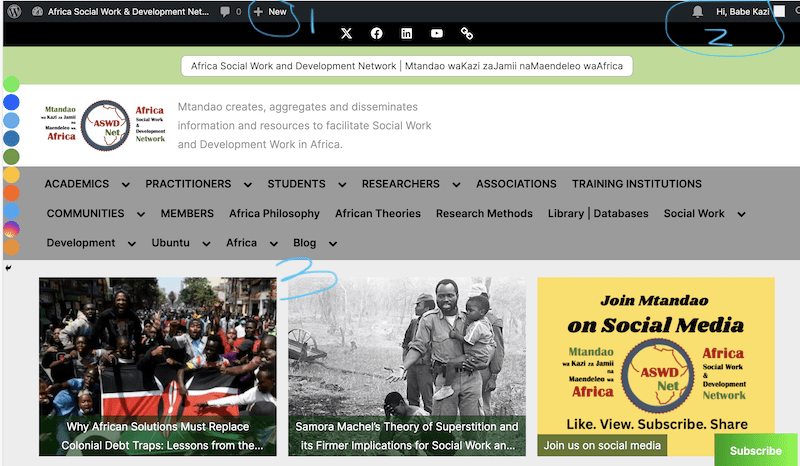Open the Africa Philosophy menu item
The width and height of the screenshot is (800, 466).
[274, 213]
